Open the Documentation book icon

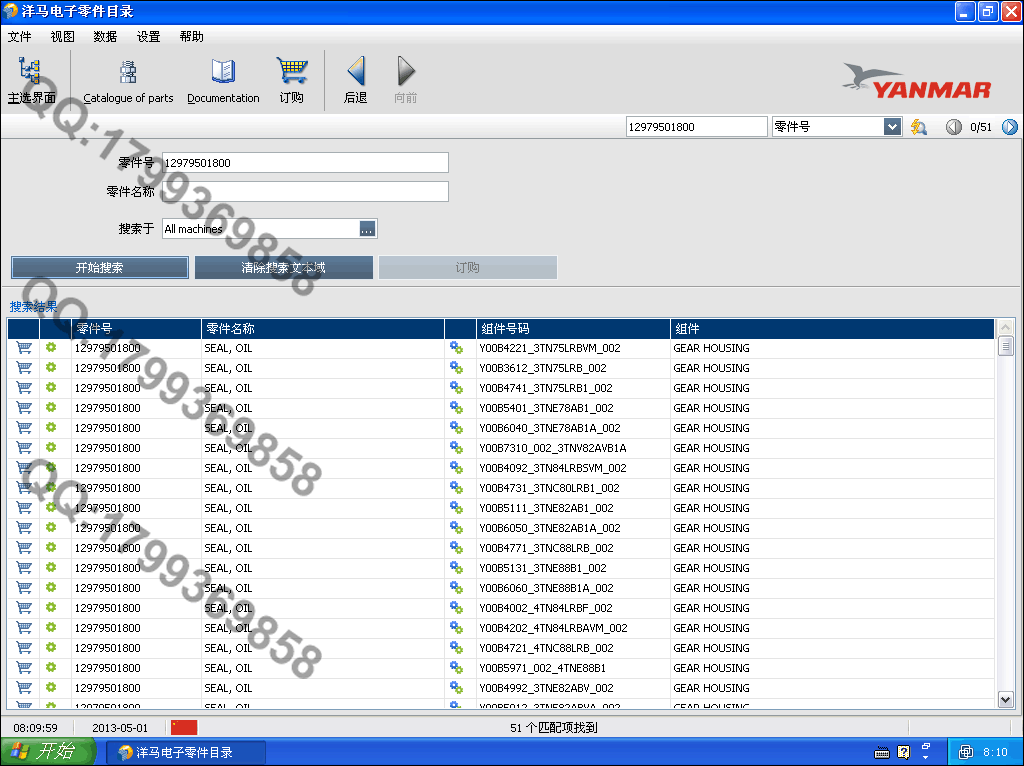coord(223,72)
